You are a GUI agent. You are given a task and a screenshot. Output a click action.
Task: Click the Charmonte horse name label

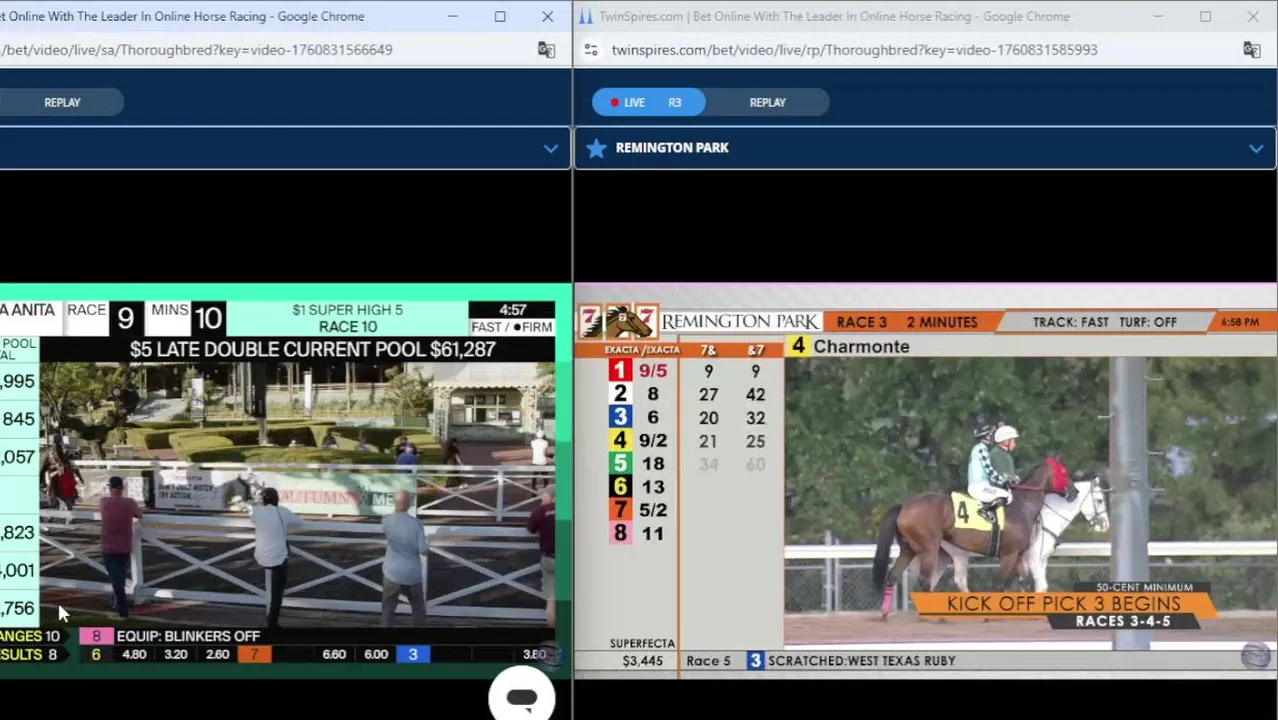coord(861,347)
